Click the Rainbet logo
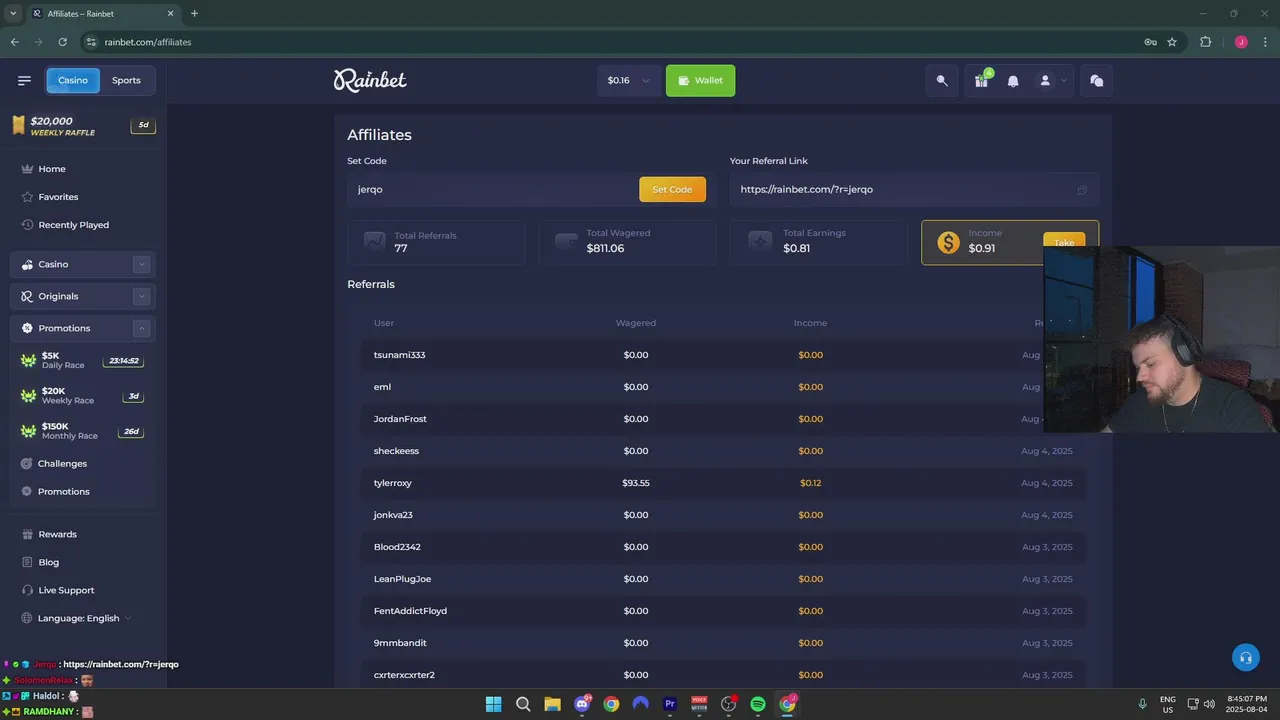 pos(370,80)
